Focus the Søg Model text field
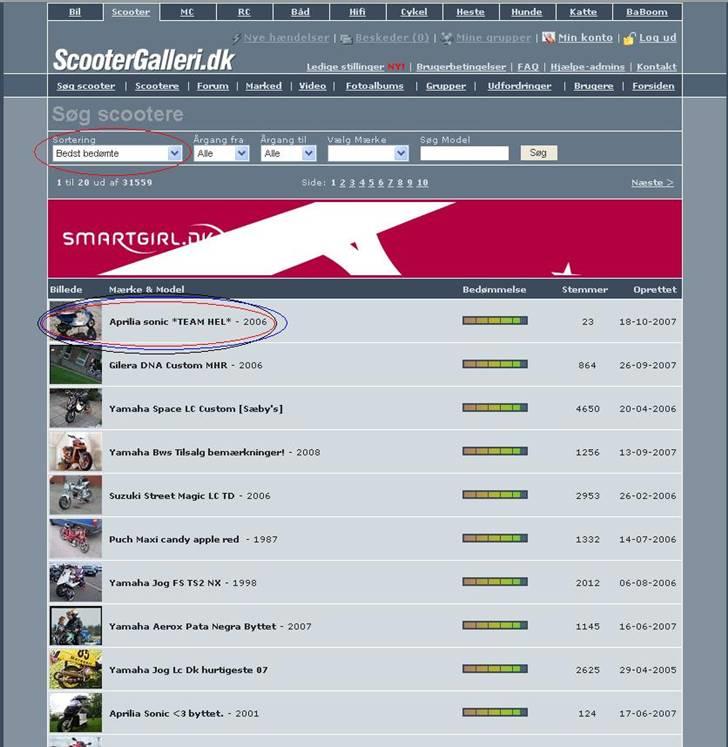 [x=464, y=153]
